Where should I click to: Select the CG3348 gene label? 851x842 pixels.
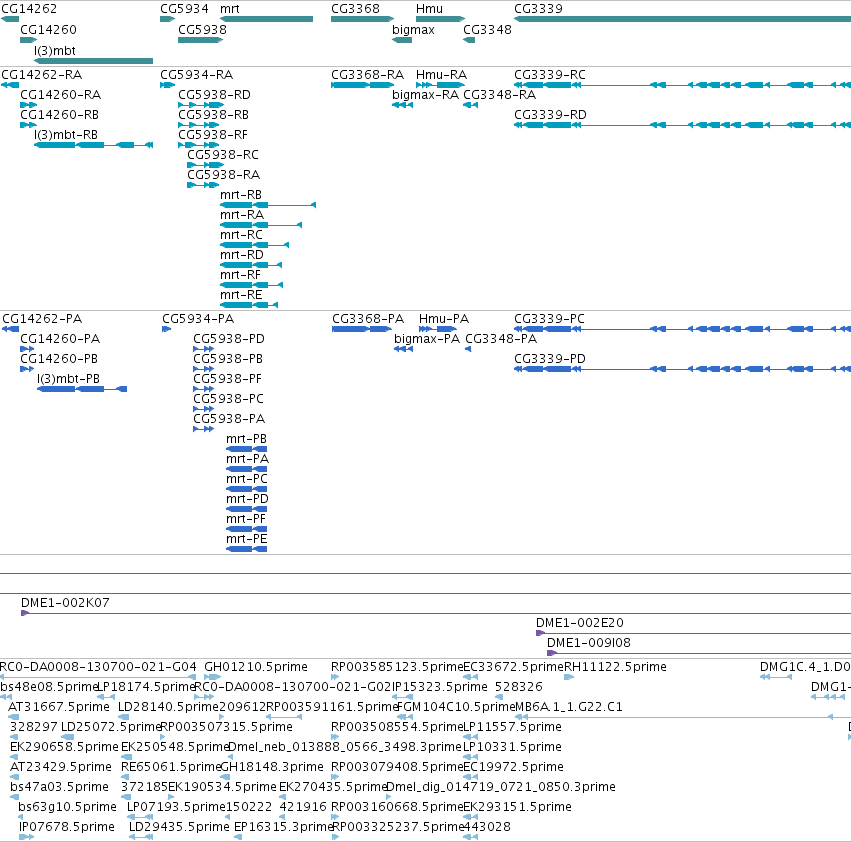(x=487, y=30)
